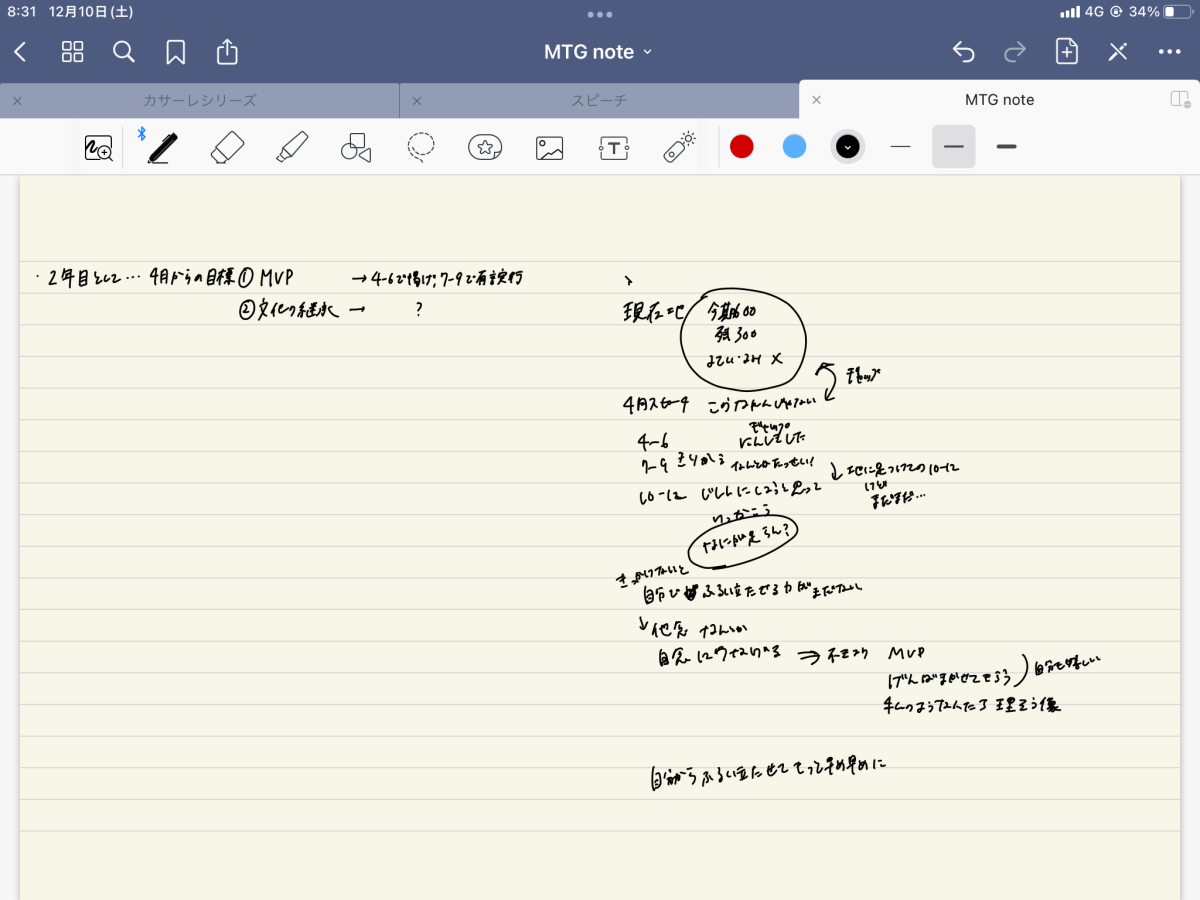Insert an image with Image tool

click(x=549, y=148)
